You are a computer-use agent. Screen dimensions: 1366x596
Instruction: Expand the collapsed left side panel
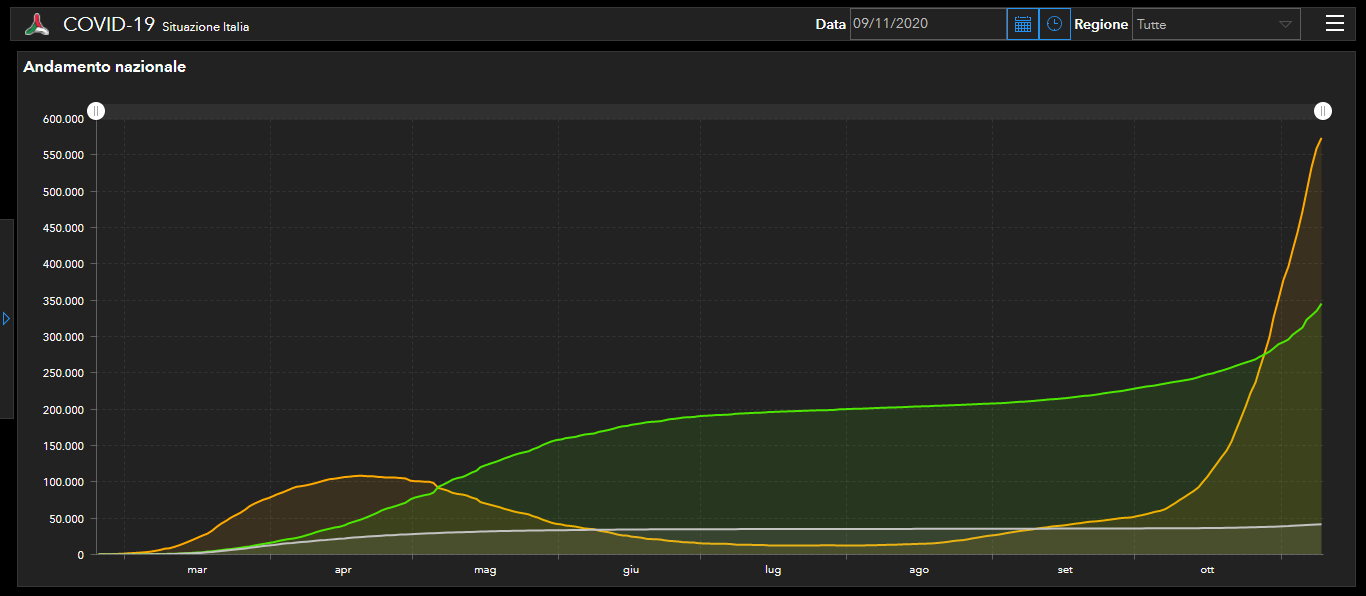6,318
